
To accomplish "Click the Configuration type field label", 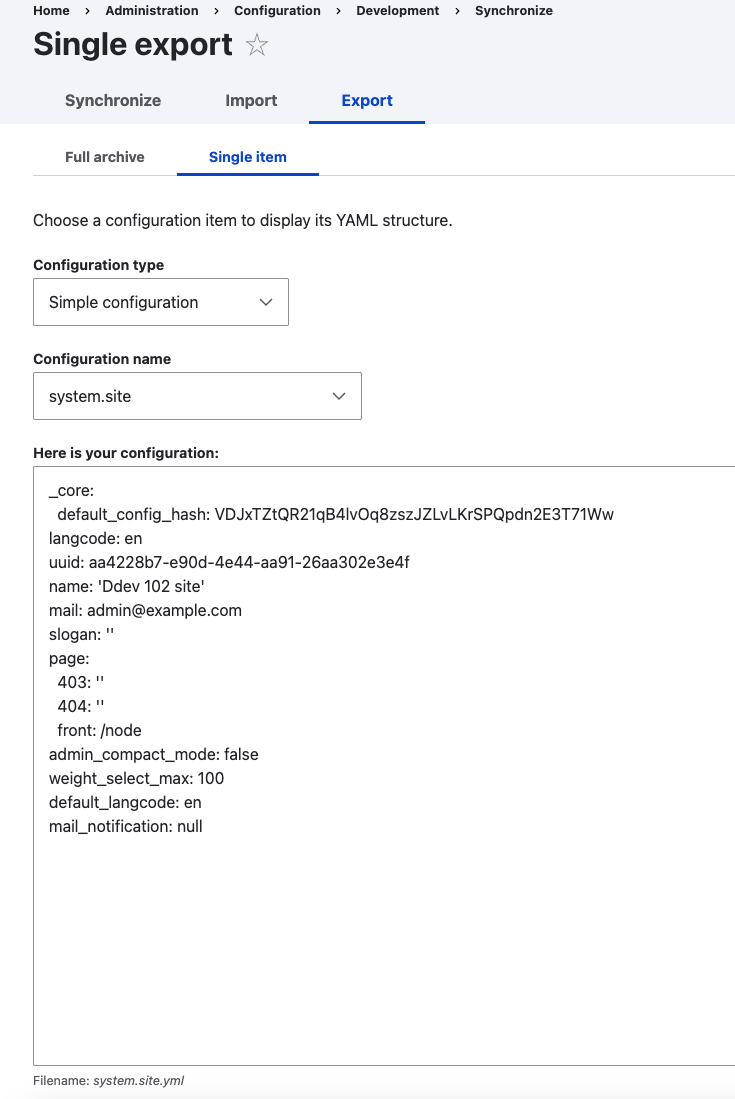I will 98,265.
